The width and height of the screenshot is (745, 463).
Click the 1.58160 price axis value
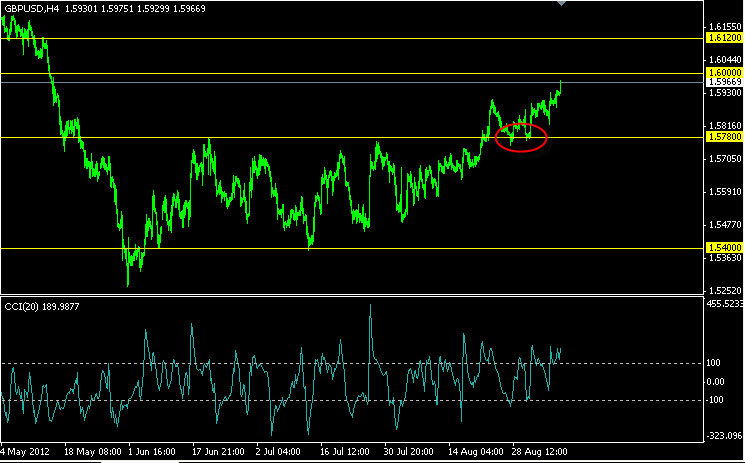tap(726, 126)
